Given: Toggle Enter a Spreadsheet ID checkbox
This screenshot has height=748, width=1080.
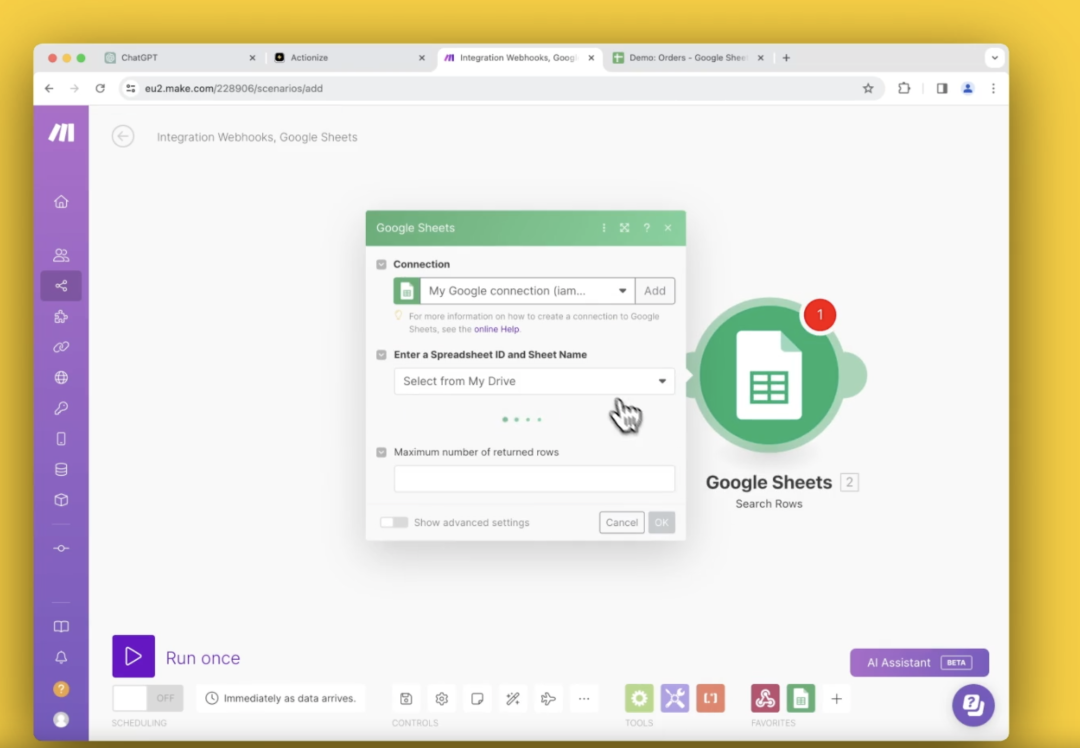Looking at the screenshot, I should pyautogui.click(x=382, y=355).
